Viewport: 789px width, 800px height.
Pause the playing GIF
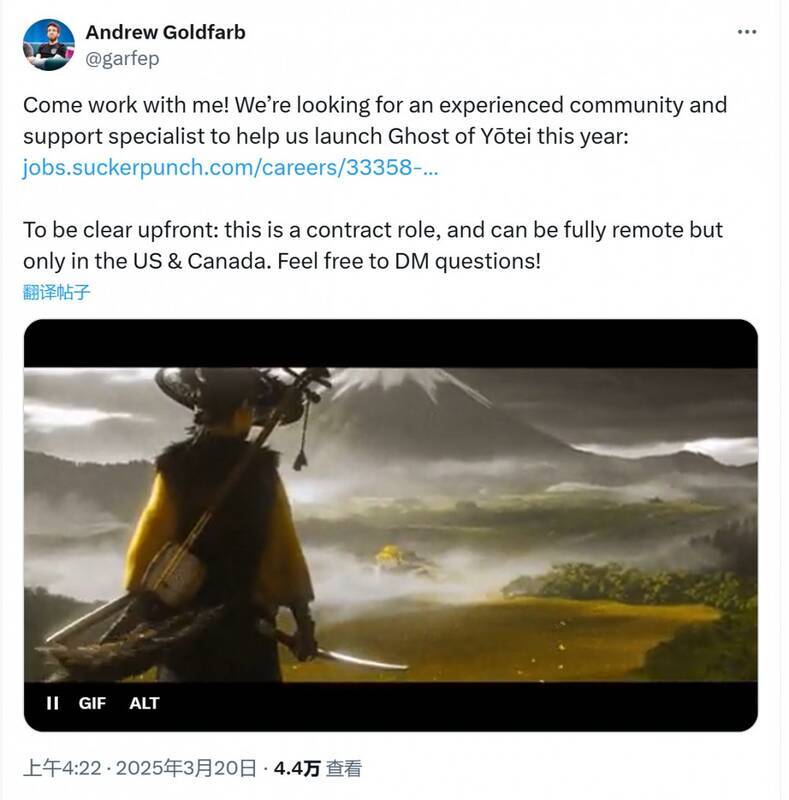click(52, 703)
